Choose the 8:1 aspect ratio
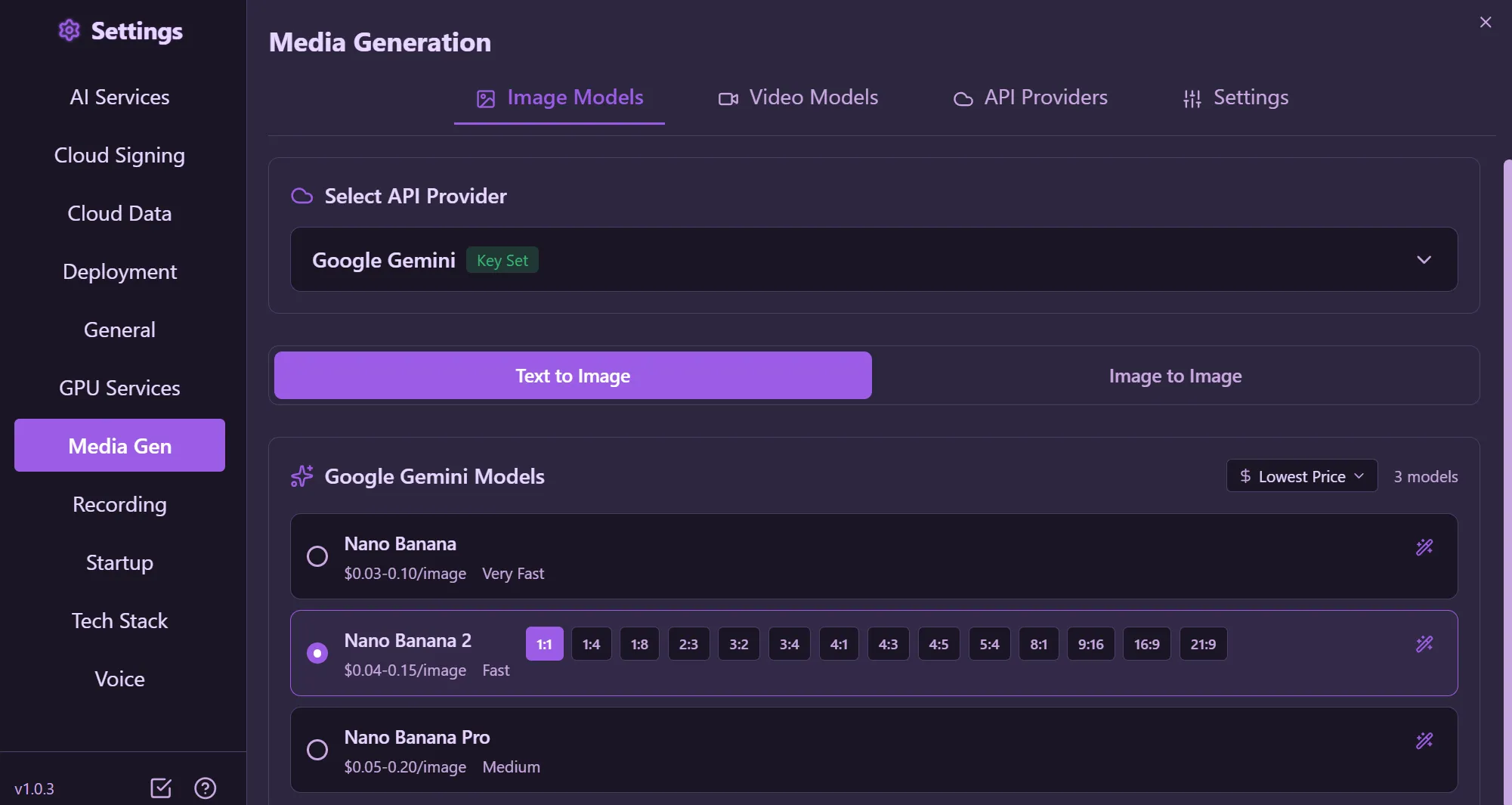Image resolution: width=1512 pixels, height=805 pixels. [1039, 644]
